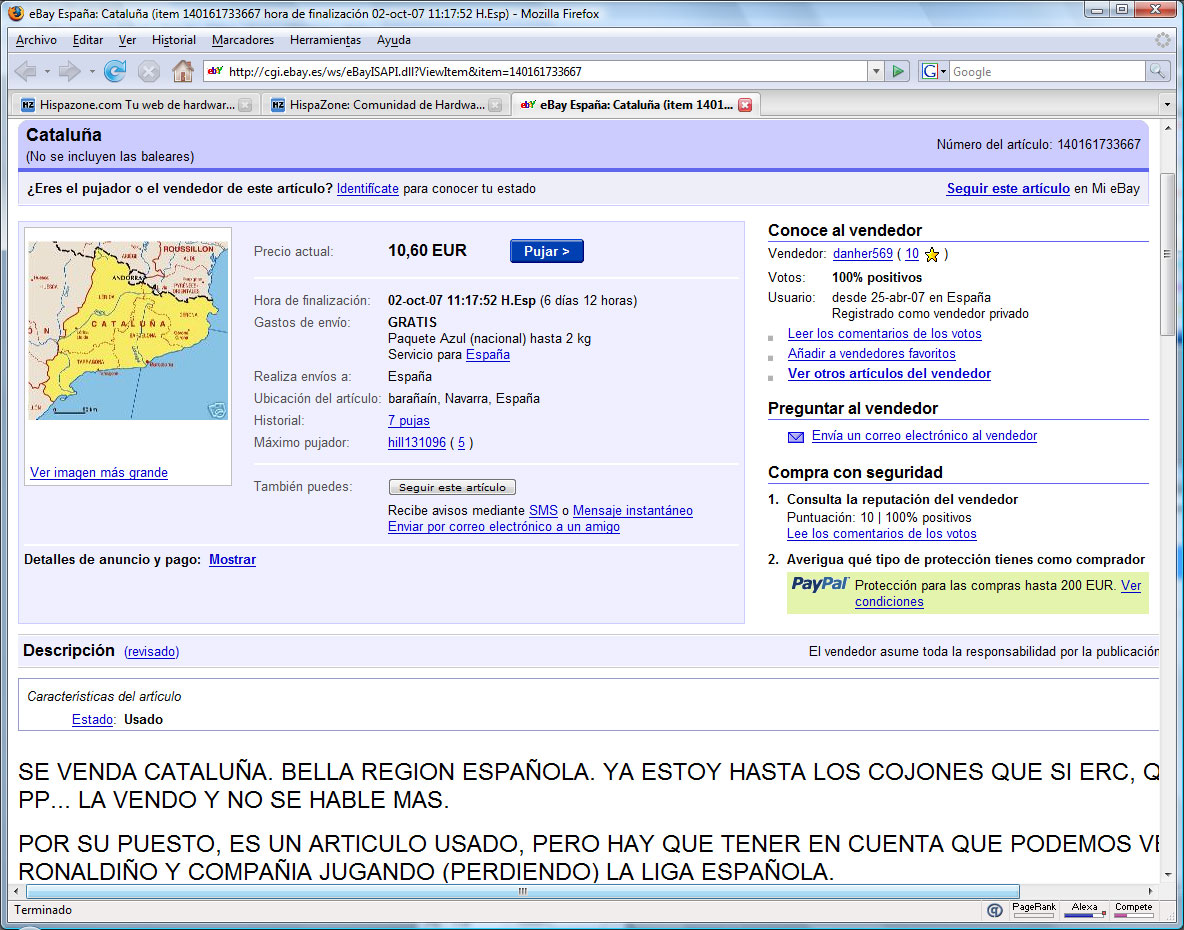Click Envía un correo electrónico al vendedor
This screenshot has height=930, width=1184.
point(924,436)
